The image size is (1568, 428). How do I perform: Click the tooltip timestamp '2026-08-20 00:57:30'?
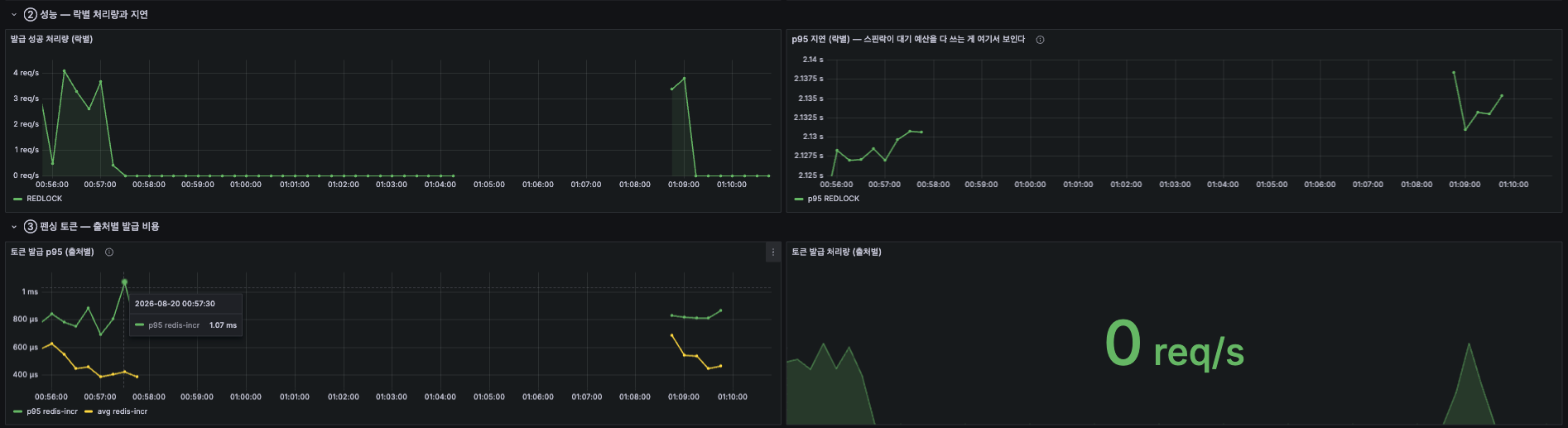(175, 304)
